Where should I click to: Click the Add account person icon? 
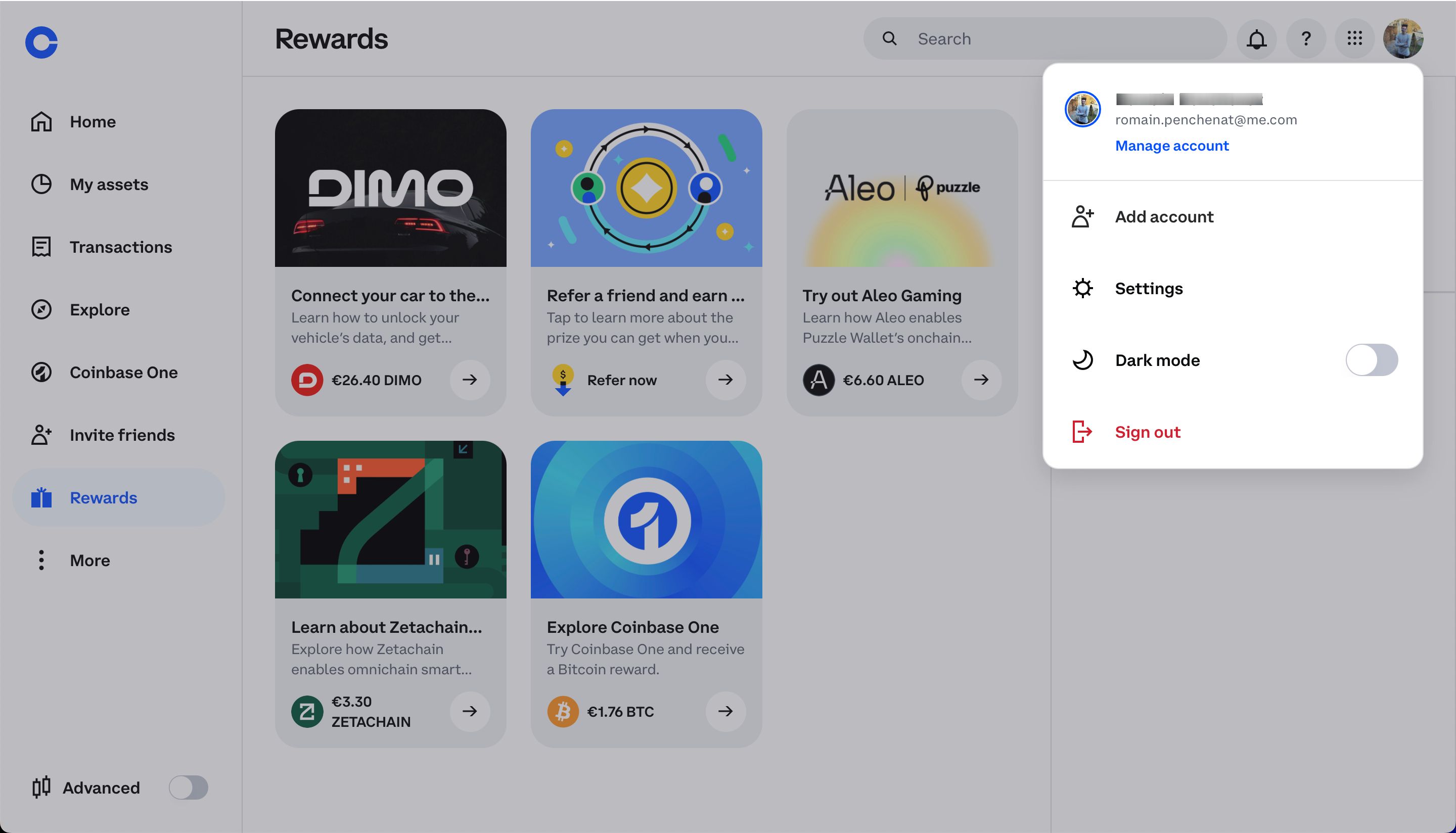1082,217
